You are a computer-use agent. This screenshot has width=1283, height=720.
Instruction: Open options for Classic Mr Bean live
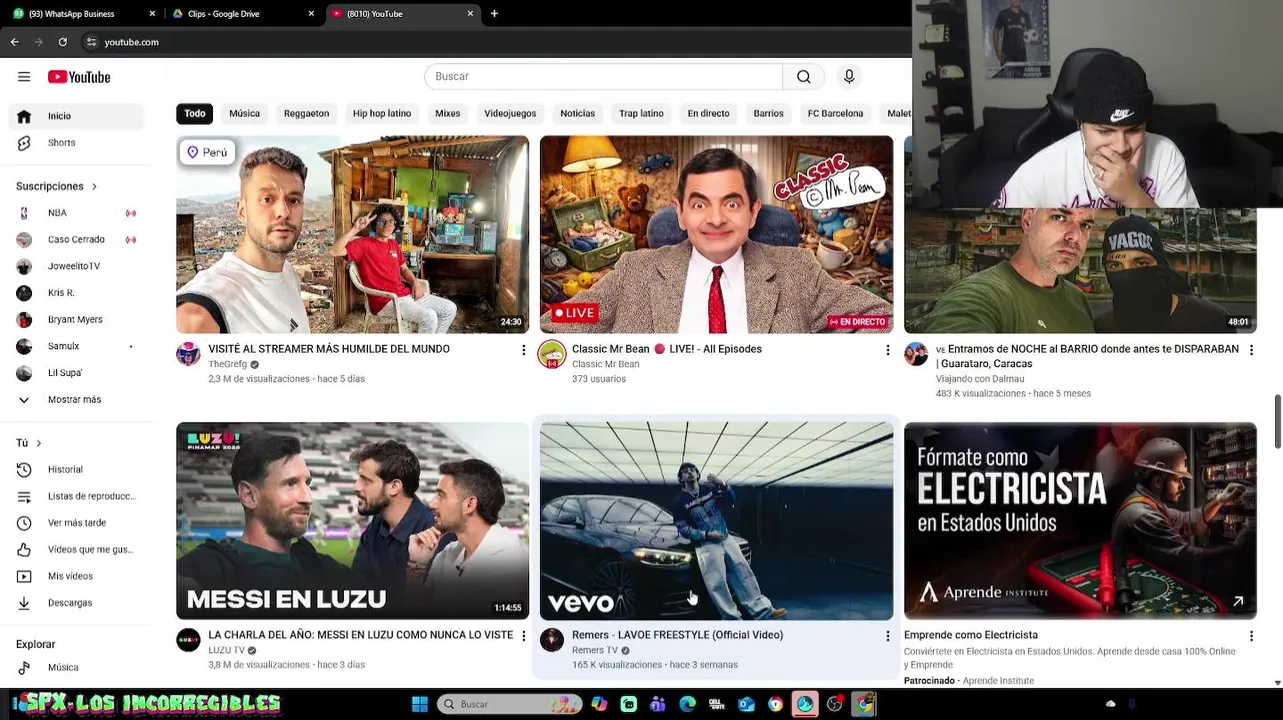[887, 350]
